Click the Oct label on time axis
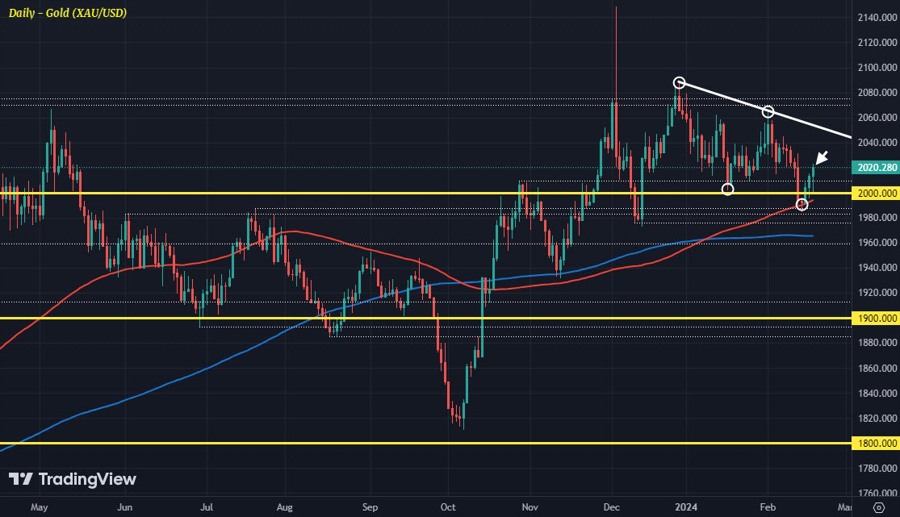Screen dimensions: 900x517 pos(448,507)
